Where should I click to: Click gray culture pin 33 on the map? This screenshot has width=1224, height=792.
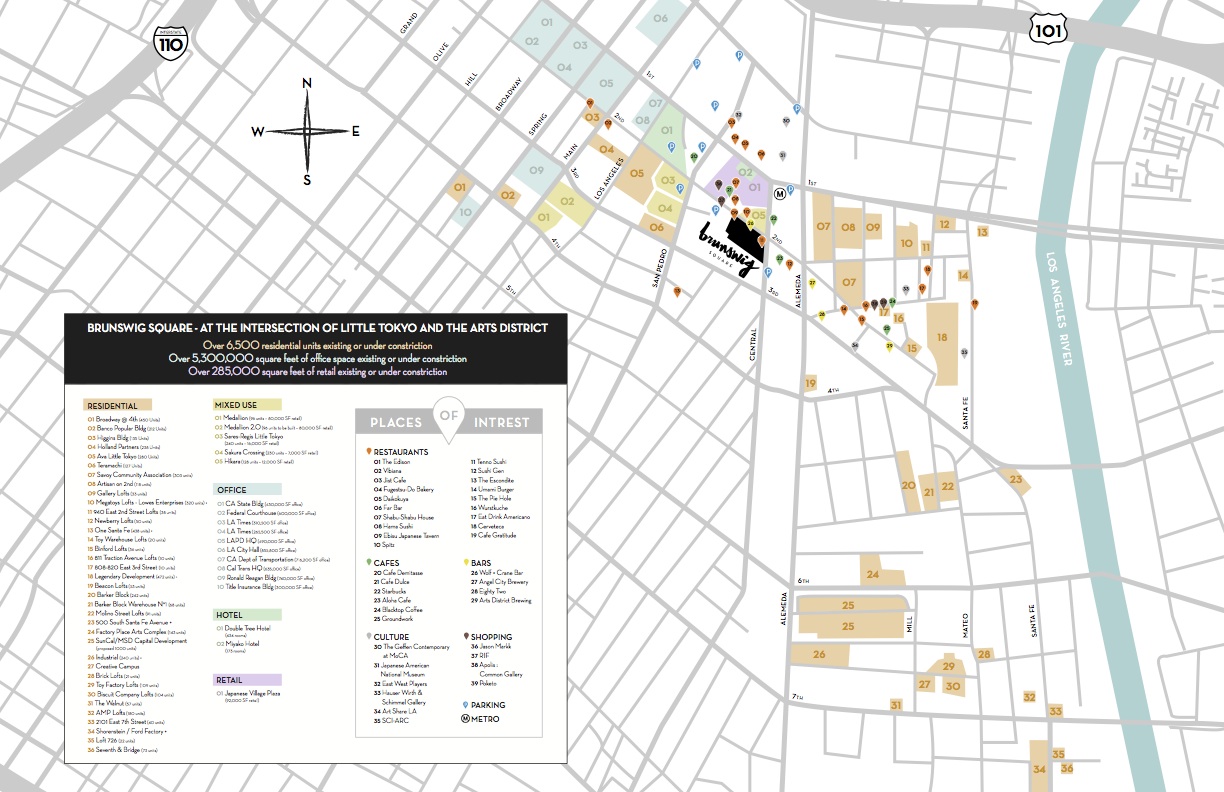point(906,290)
